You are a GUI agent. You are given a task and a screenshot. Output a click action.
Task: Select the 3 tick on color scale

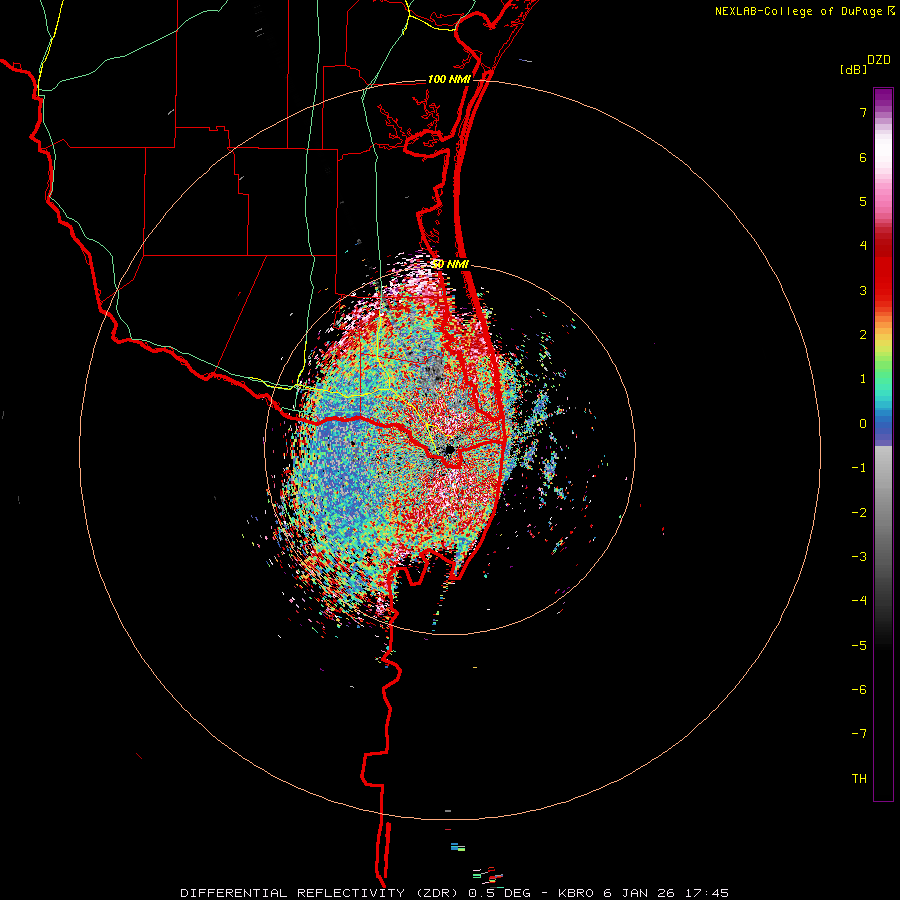(863, 290)
